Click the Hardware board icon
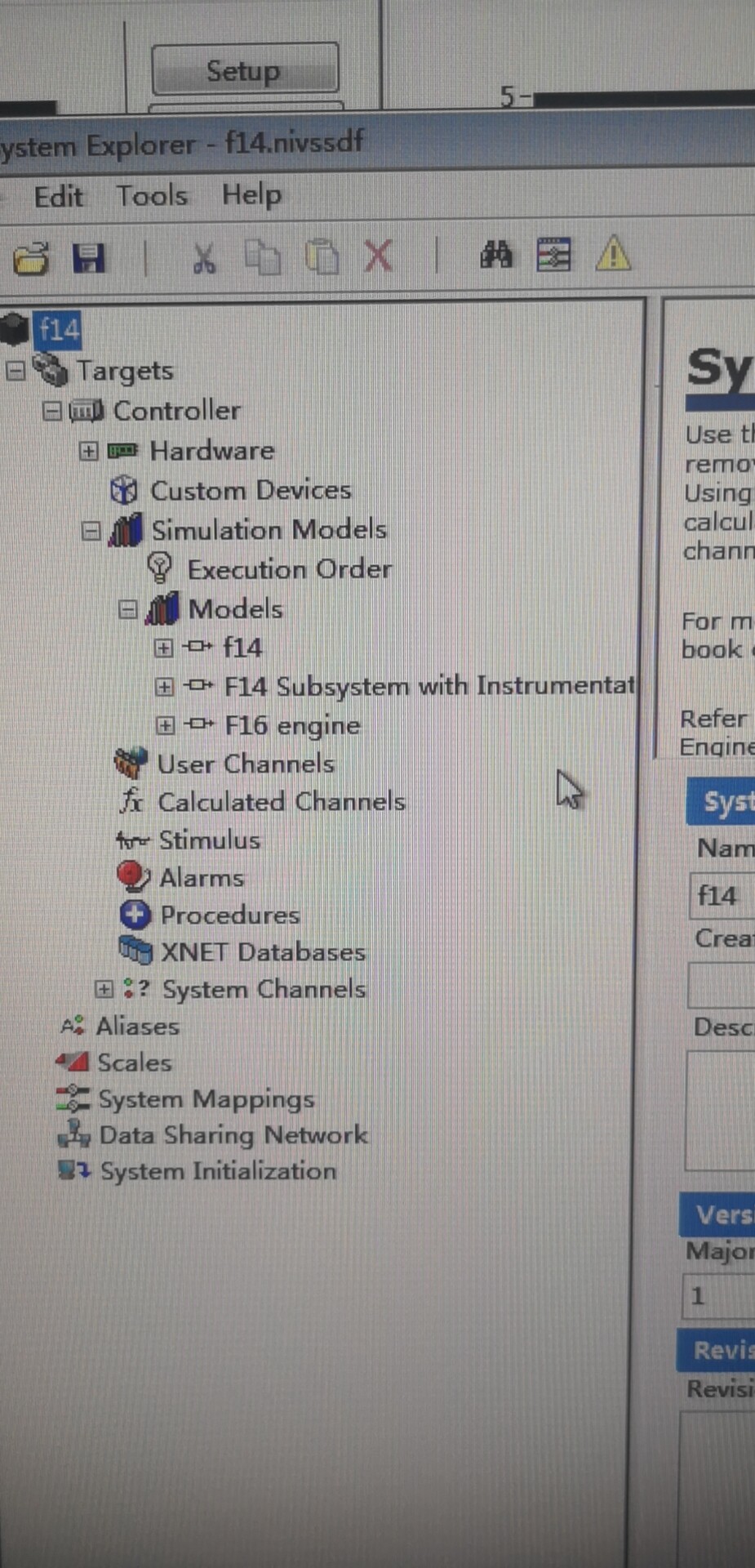755x1568 pixels. 123,450
